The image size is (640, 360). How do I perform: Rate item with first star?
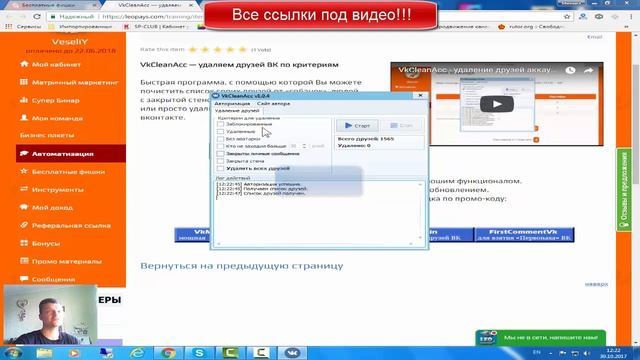pyautogui.click(x=193, y=50)
